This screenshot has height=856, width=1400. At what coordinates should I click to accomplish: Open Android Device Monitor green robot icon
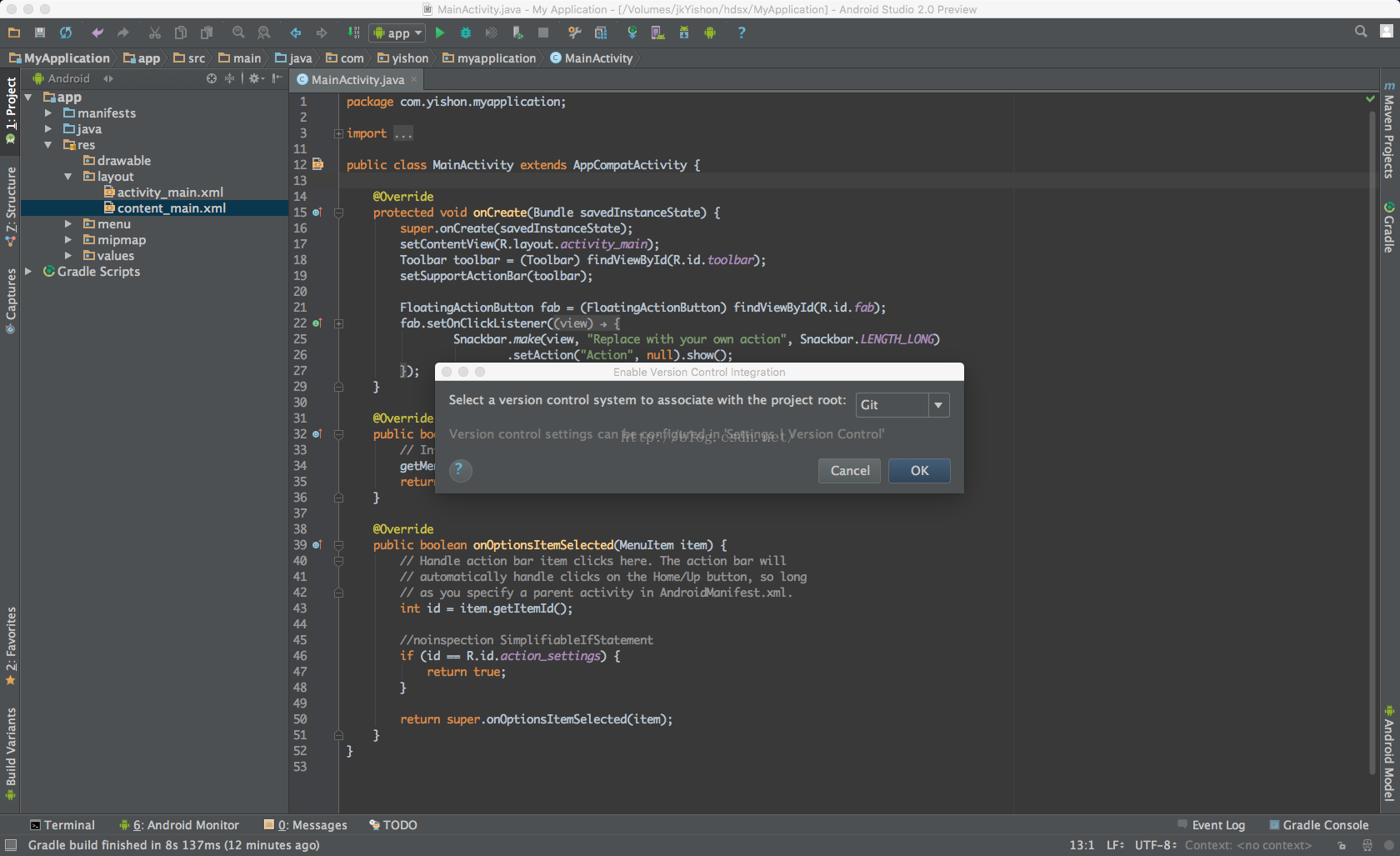710,33
